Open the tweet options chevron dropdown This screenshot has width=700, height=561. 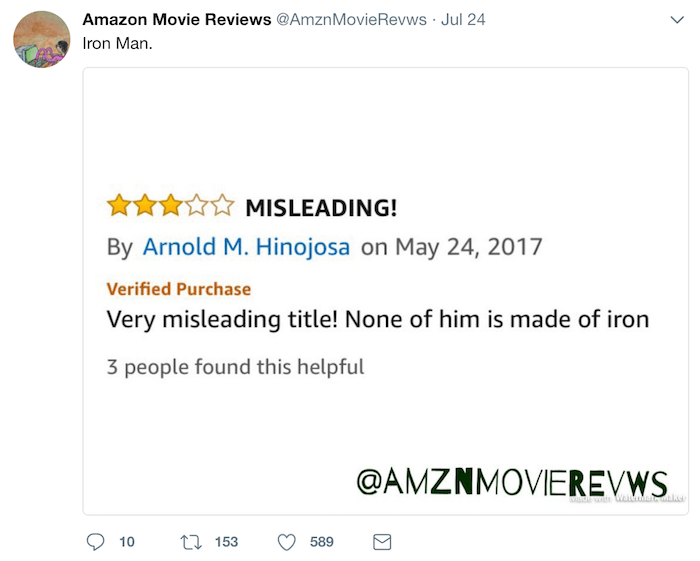677,20
